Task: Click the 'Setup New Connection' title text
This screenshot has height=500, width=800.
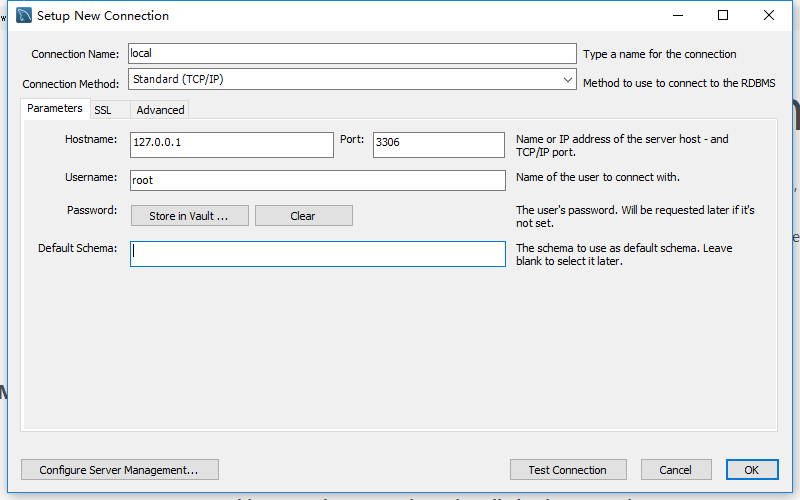Action: (x=103, y=16)
